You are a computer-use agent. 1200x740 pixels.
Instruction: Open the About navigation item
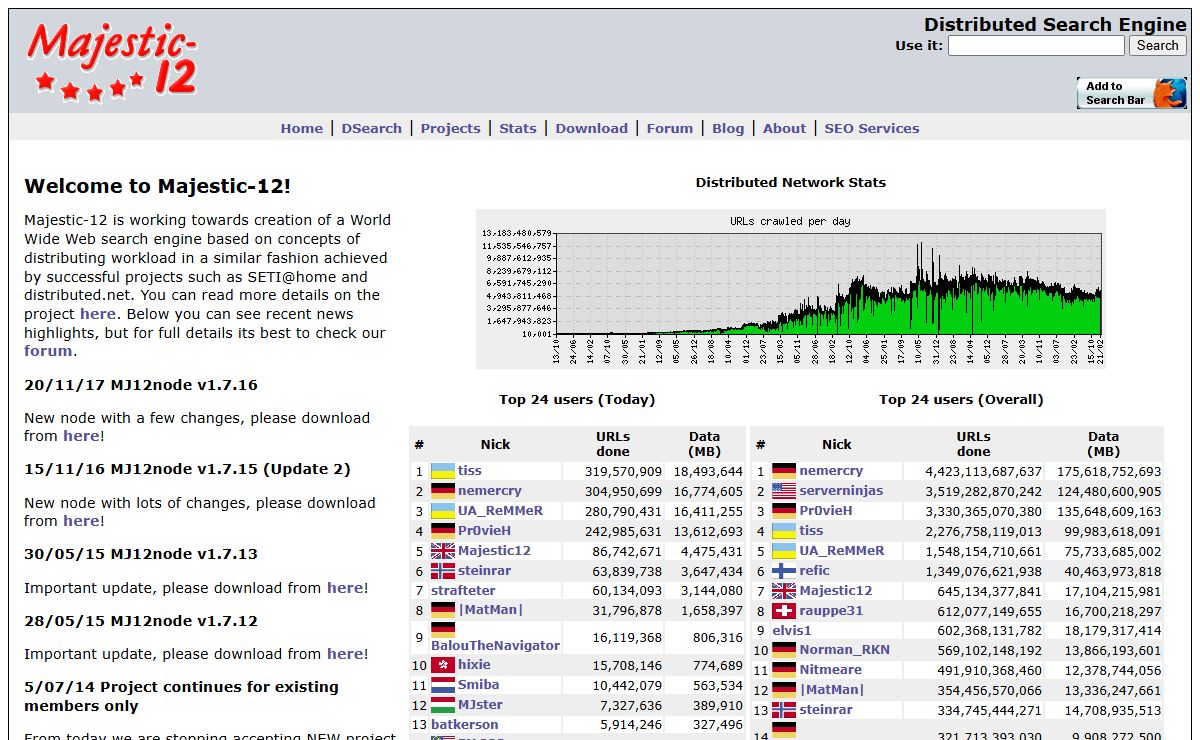tap(784, 128)
